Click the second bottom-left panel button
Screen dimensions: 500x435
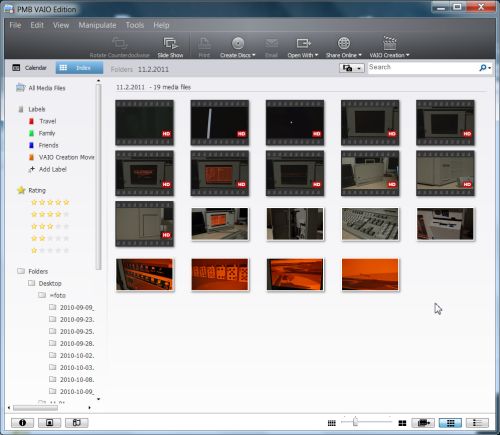coord(49,423)
